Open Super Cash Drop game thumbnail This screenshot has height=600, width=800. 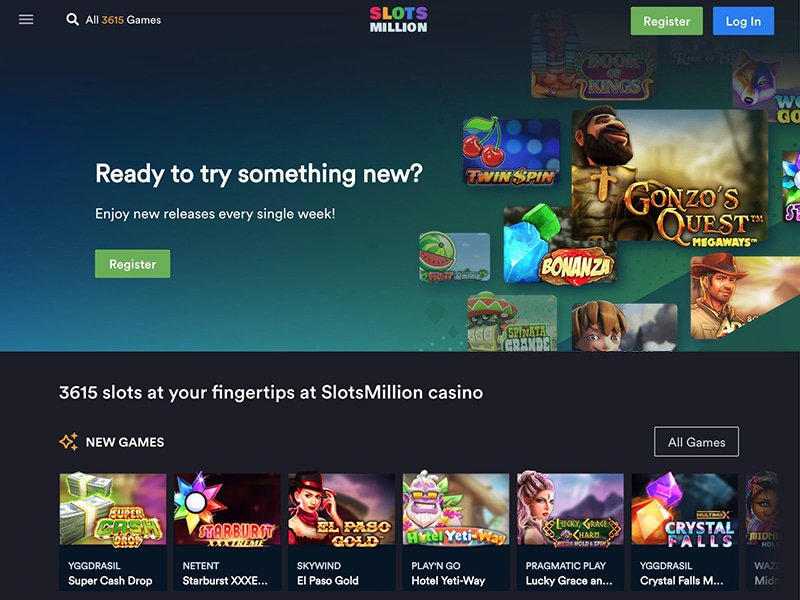113,509
